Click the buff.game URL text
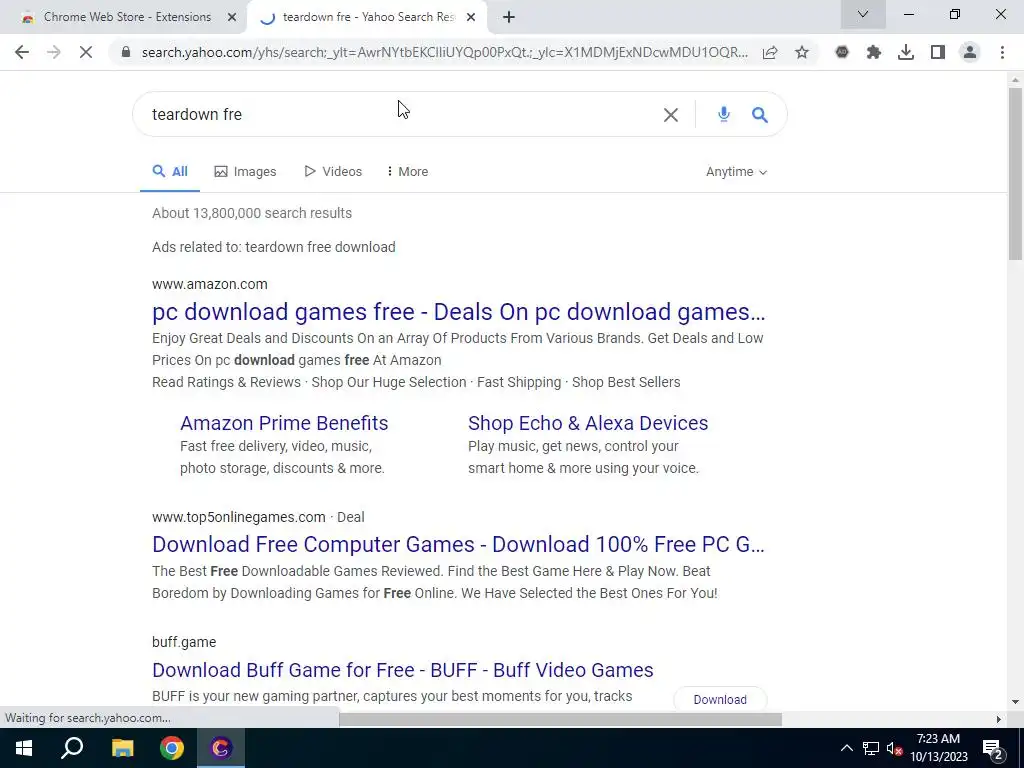1024x768 pixels. pyautogui.click(x=184, y=642)
